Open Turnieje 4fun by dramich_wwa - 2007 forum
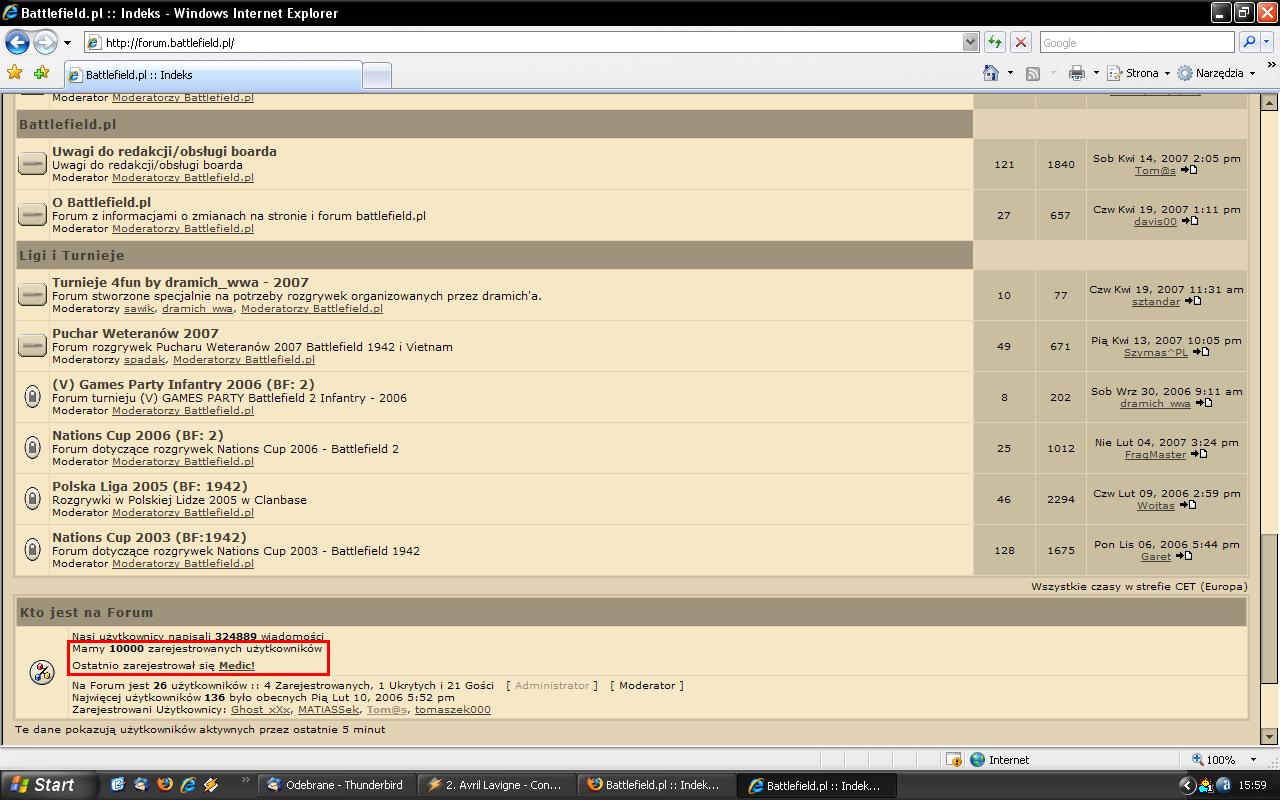This screenshot has height=800, width=1280. pos(180,283)
